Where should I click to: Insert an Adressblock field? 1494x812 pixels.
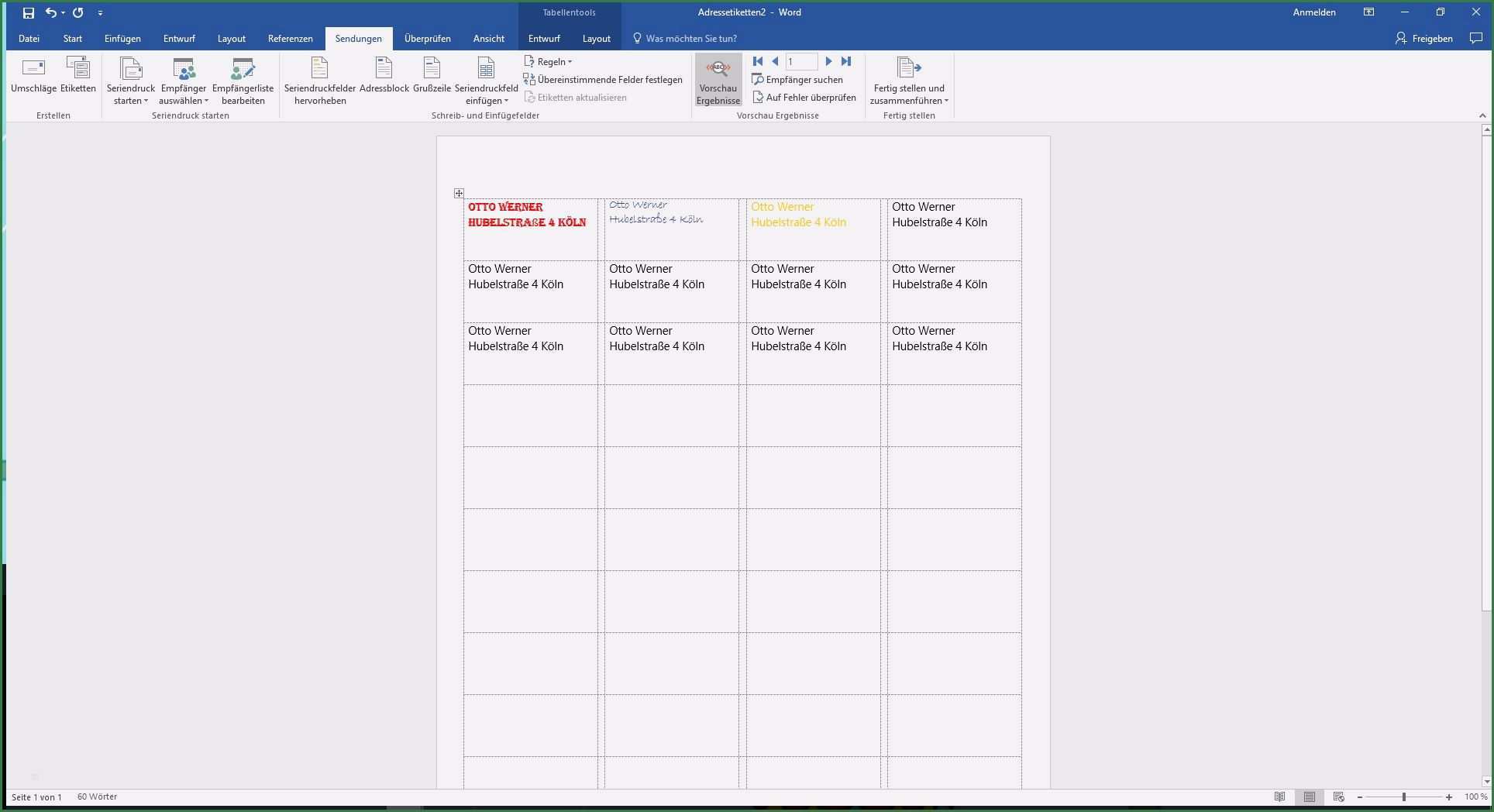(384, 68)
